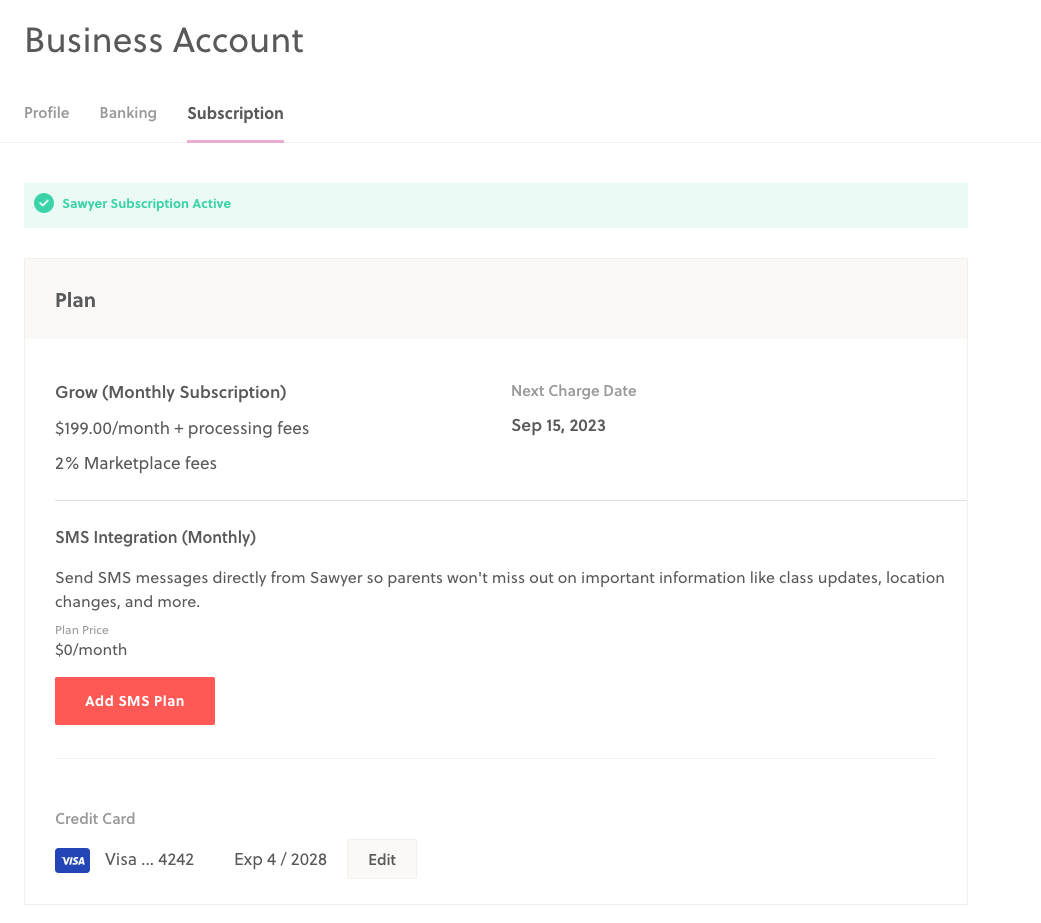Click the SMS messages description paragraph
Image resolution: width=1041 pixels, height=923 pixels.
500,590
